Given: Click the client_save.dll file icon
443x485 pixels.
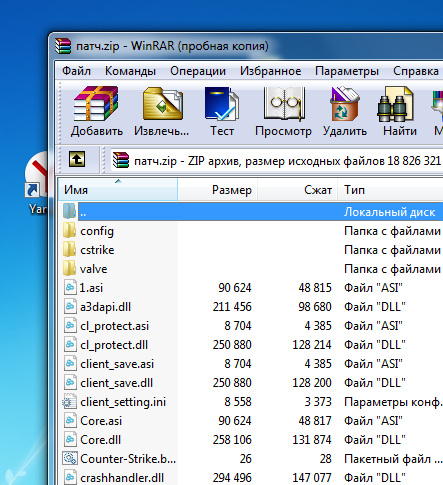Looking at the screenshot, I should click(70, 382).
